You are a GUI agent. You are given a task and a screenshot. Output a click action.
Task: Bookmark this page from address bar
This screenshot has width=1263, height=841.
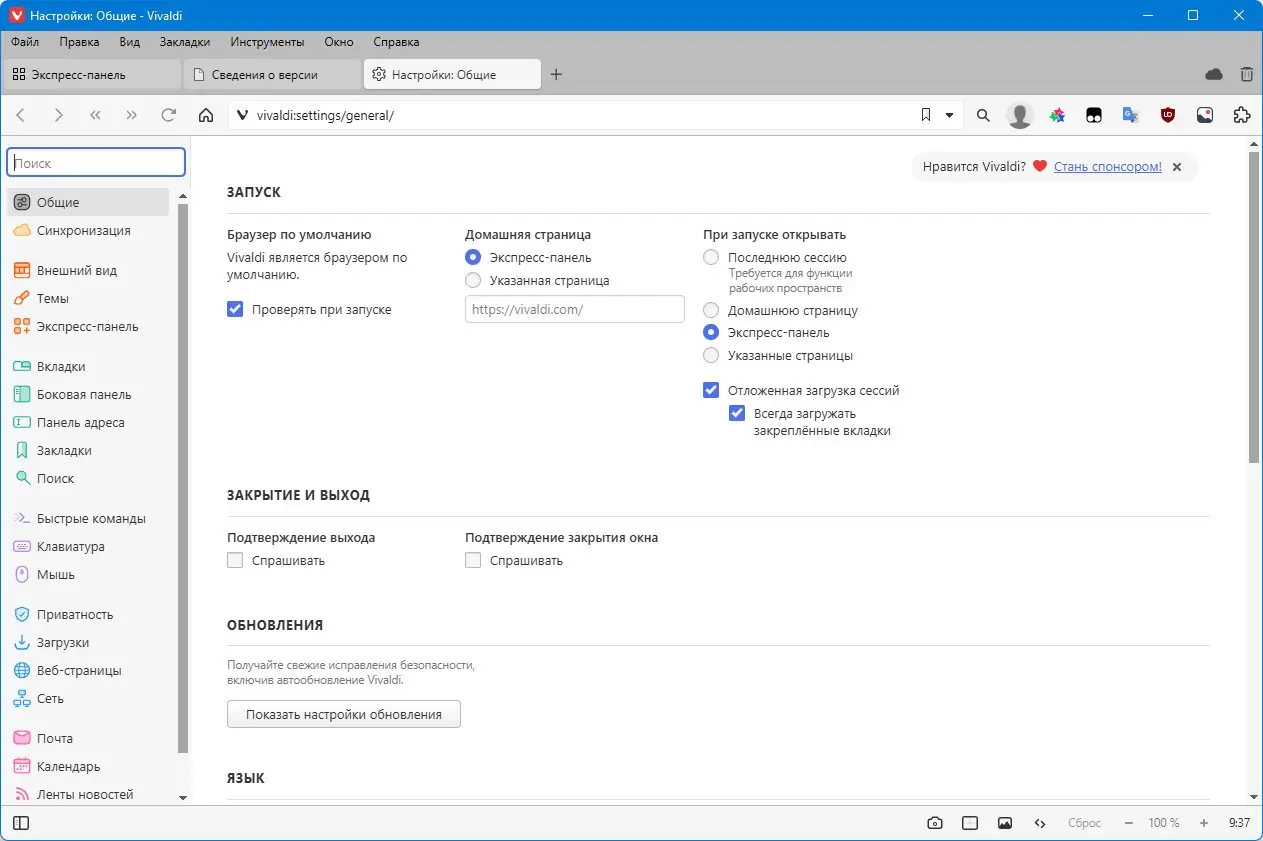926,115
